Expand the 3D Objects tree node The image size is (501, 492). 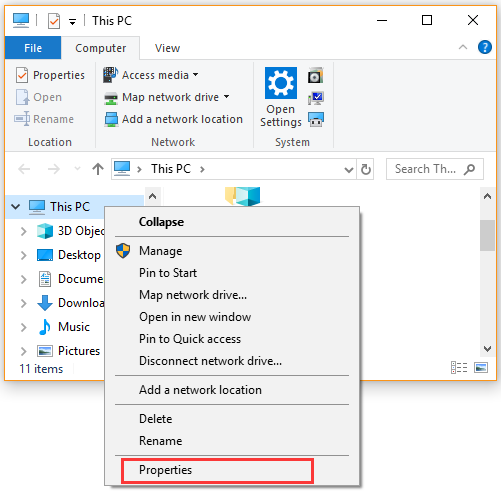23,231
